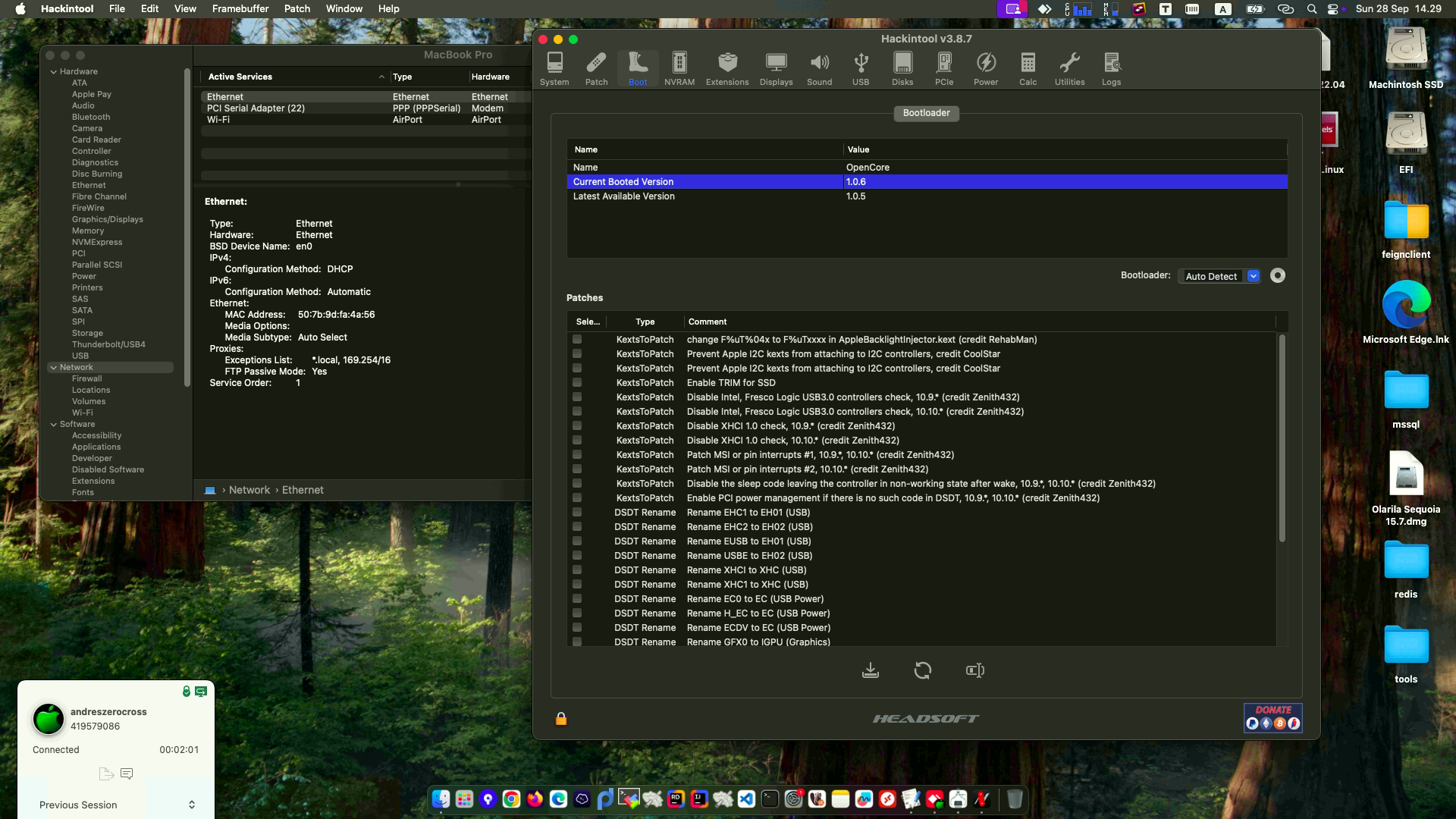This screenshot has height=819, width=1456.
Task: Open the Calc tool
Action: coord(1028,68)
